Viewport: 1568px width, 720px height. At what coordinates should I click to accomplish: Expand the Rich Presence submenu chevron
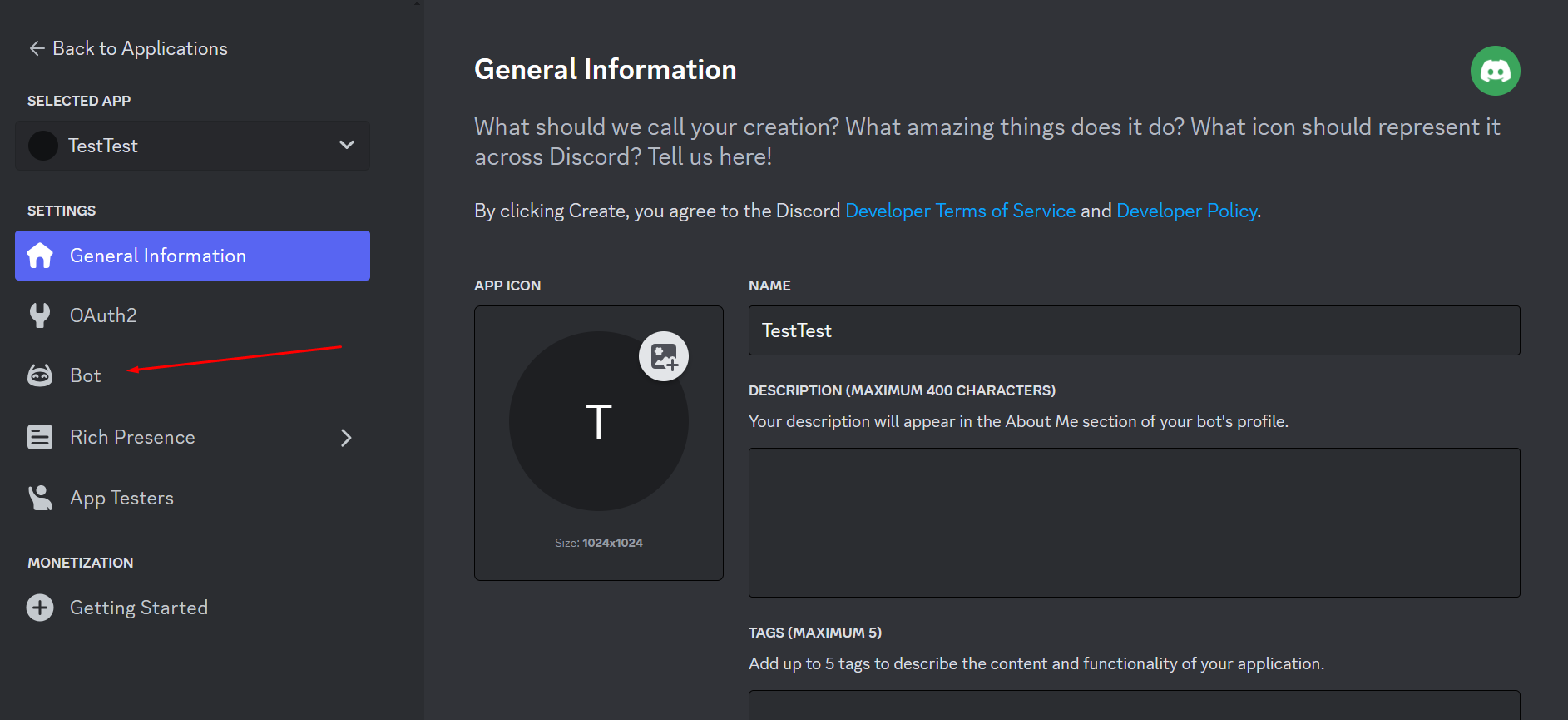point(346,438)
